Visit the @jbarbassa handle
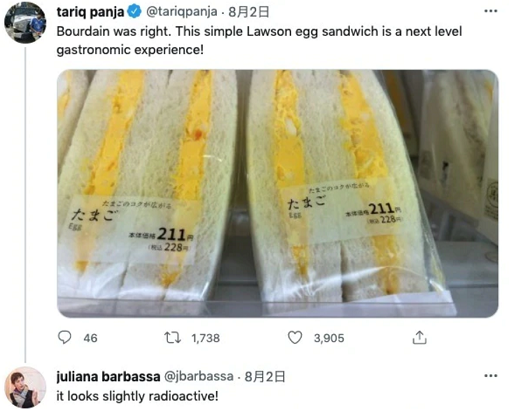The image size is (512, 409). click(199, 376)
